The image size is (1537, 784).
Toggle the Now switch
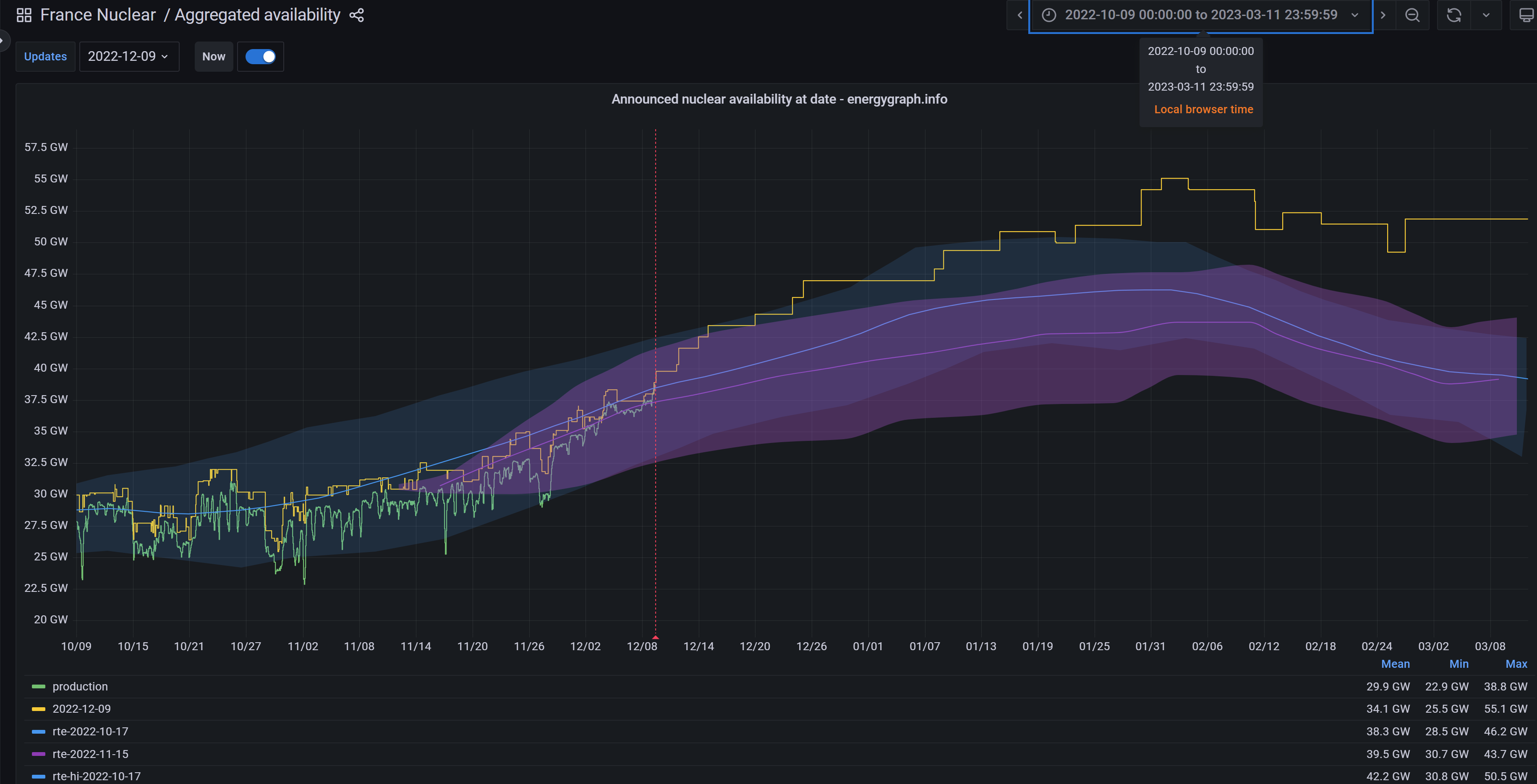pos(260,57)
